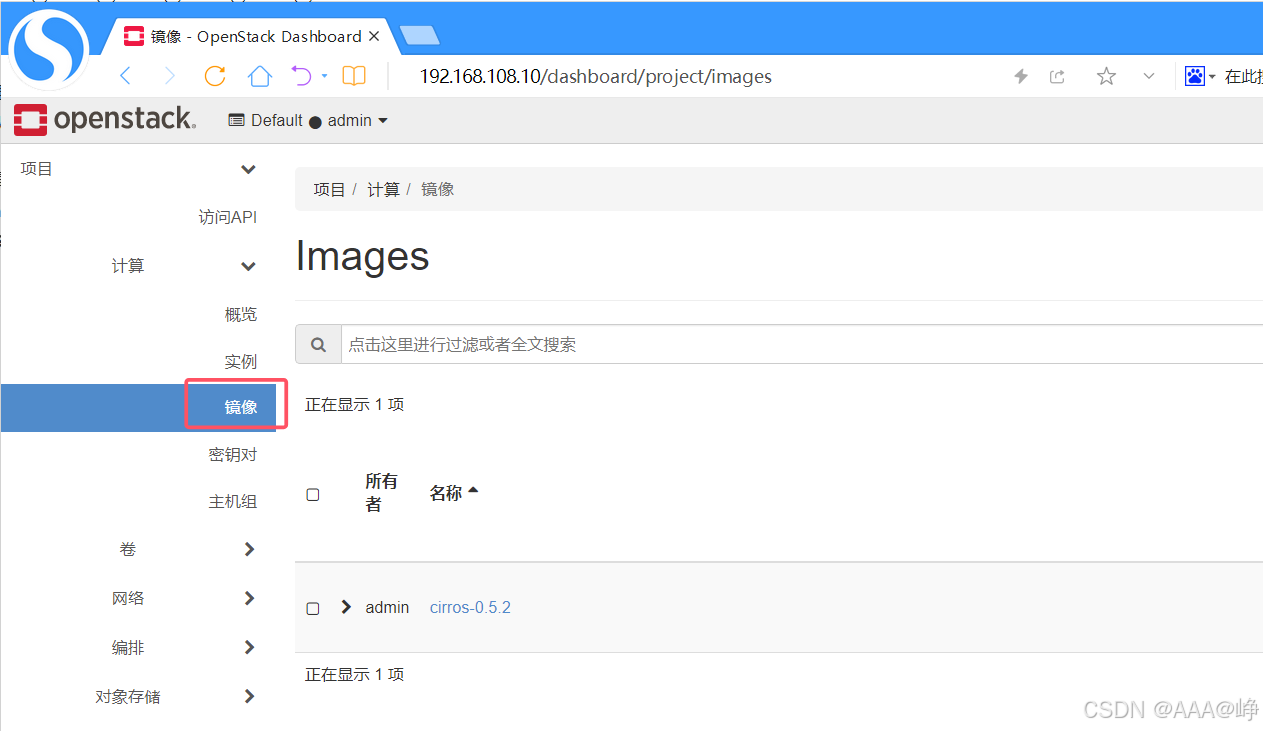
Task: Click 项目 in the breadcrumb
Action: tap(329, 189)
